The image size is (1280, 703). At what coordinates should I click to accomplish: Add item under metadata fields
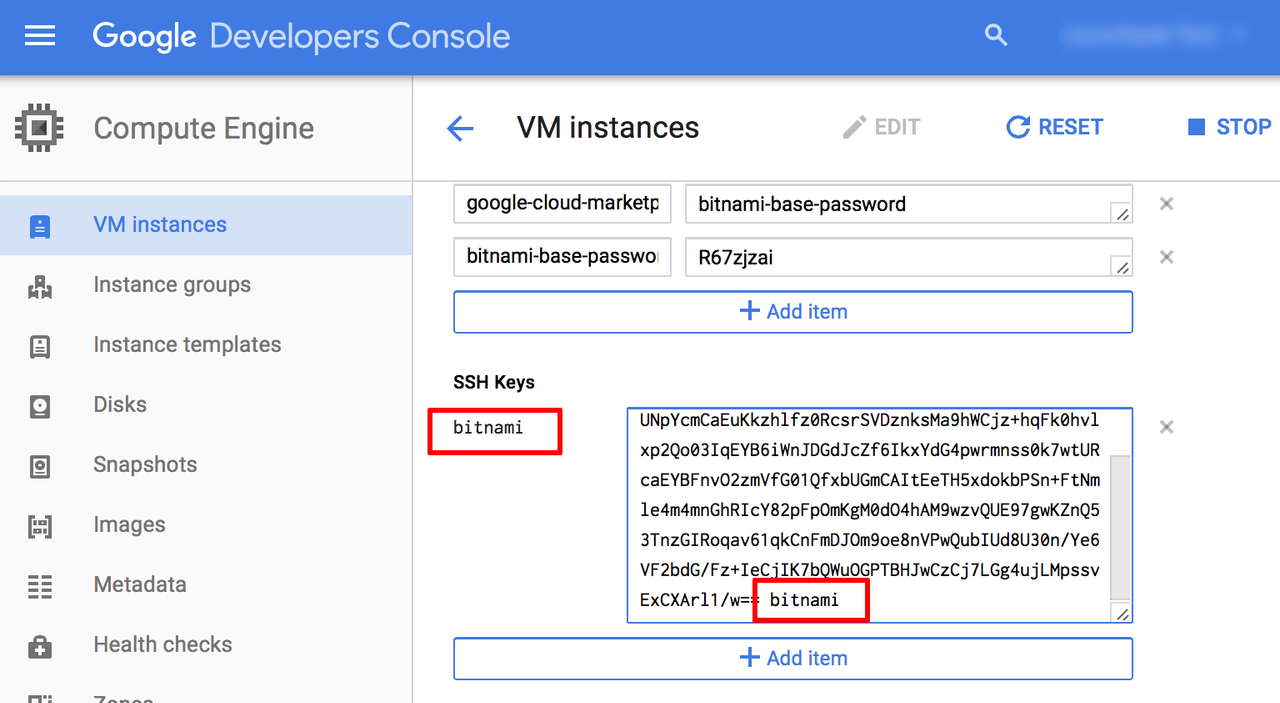click(793, 311)
